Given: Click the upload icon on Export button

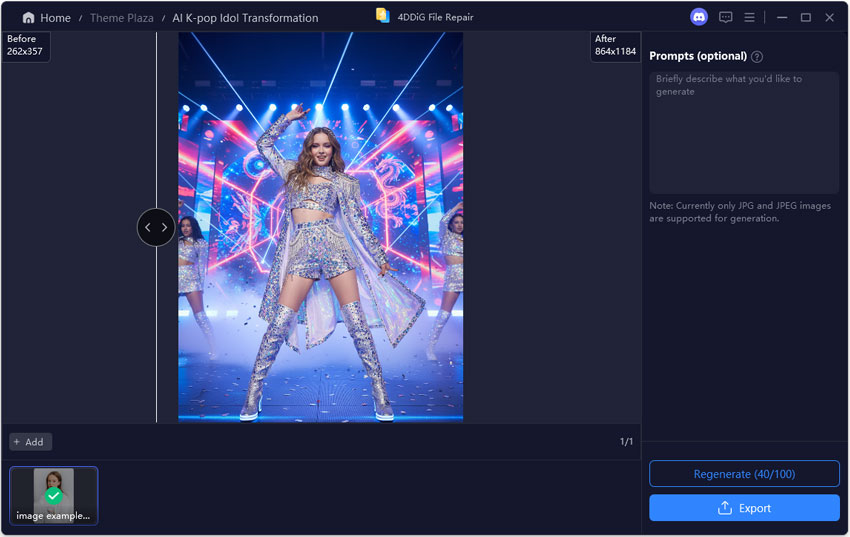Looking at the screenshot, I should pyautogui.click(x=725, y=508).
